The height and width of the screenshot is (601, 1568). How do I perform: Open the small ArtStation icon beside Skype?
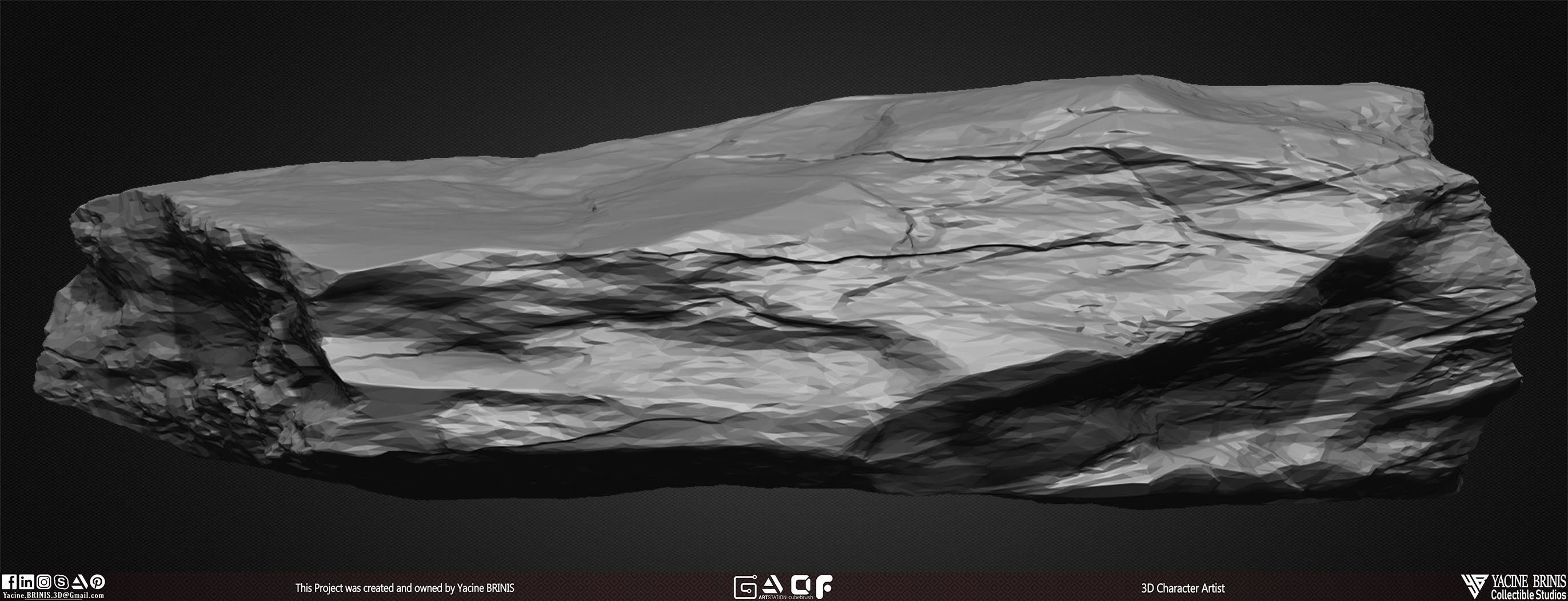pyautogui.click(x=79, y=582)
